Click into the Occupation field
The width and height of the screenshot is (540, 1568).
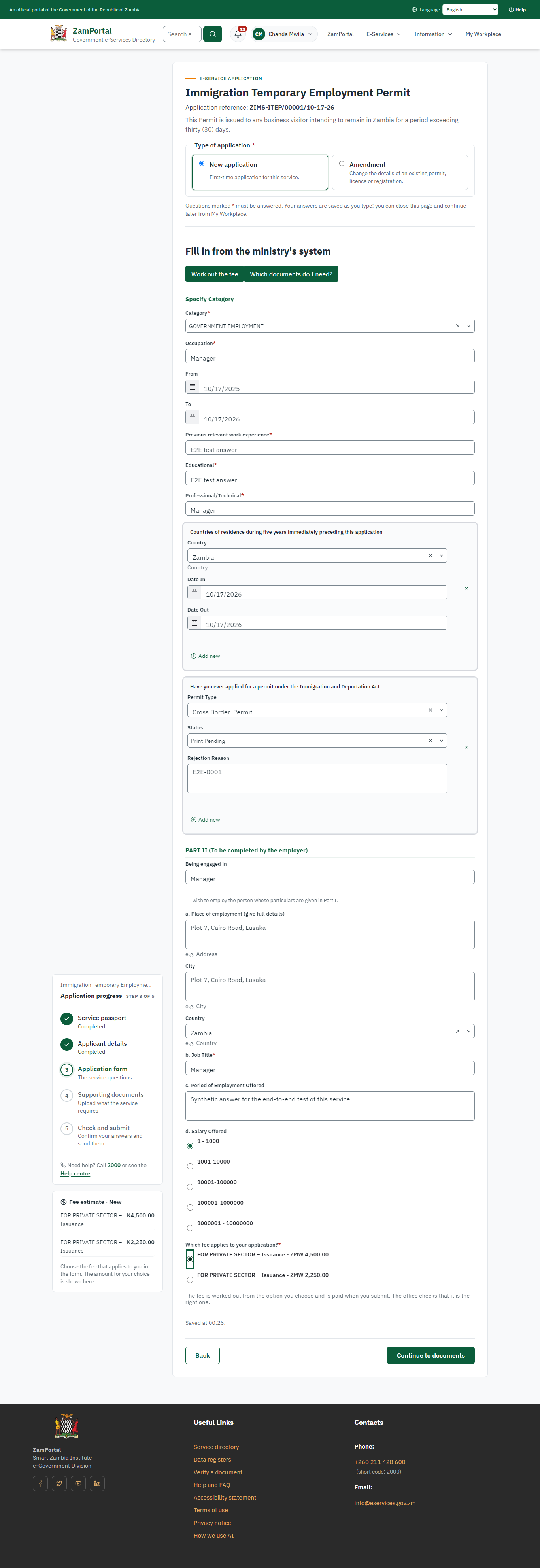pyautogui.click(x=330, y=357)
